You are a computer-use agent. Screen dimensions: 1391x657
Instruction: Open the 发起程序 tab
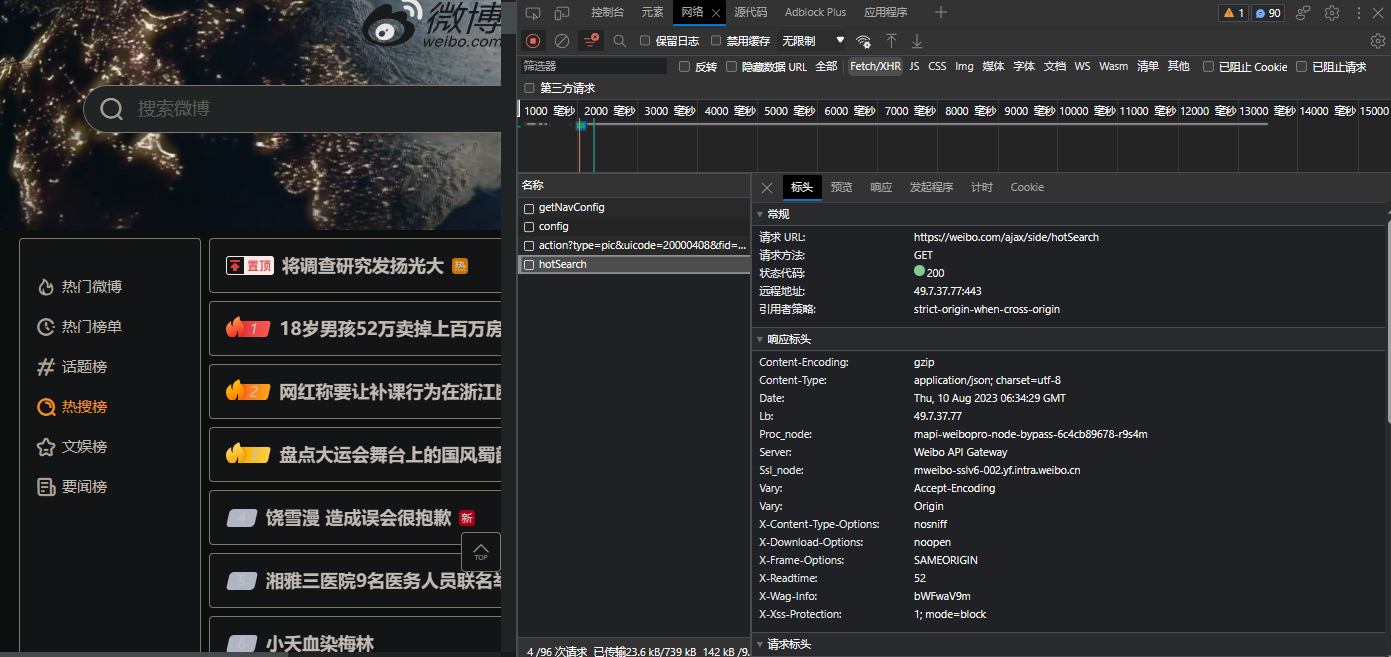931,187
